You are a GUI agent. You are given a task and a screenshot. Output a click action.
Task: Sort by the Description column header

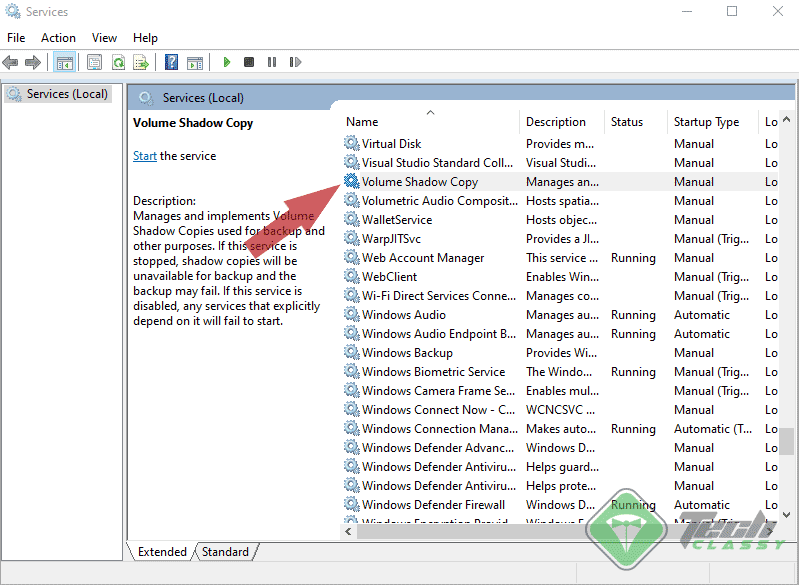[x=562, y=122]
